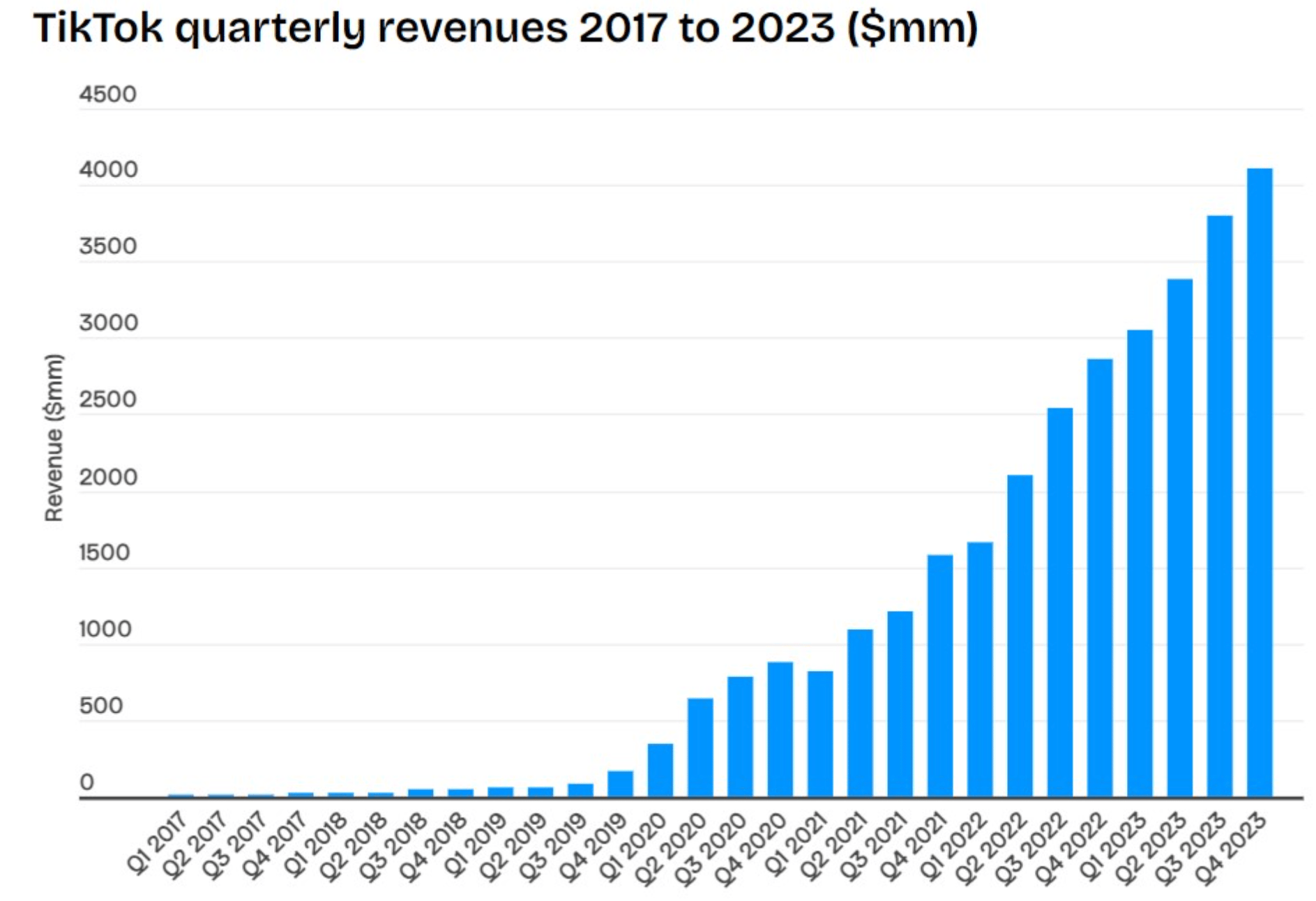Viewport: 1316px width, 901px height.
Task: Select the Q4 2022 revenue bar
Action: [1100, 578]
